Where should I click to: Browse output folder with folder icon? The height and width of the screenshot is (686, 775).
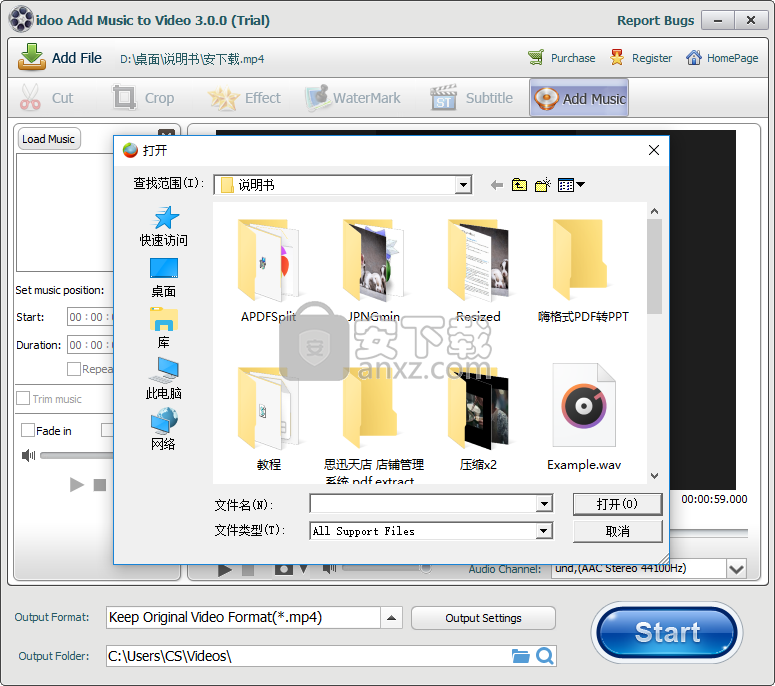[520, 656]
